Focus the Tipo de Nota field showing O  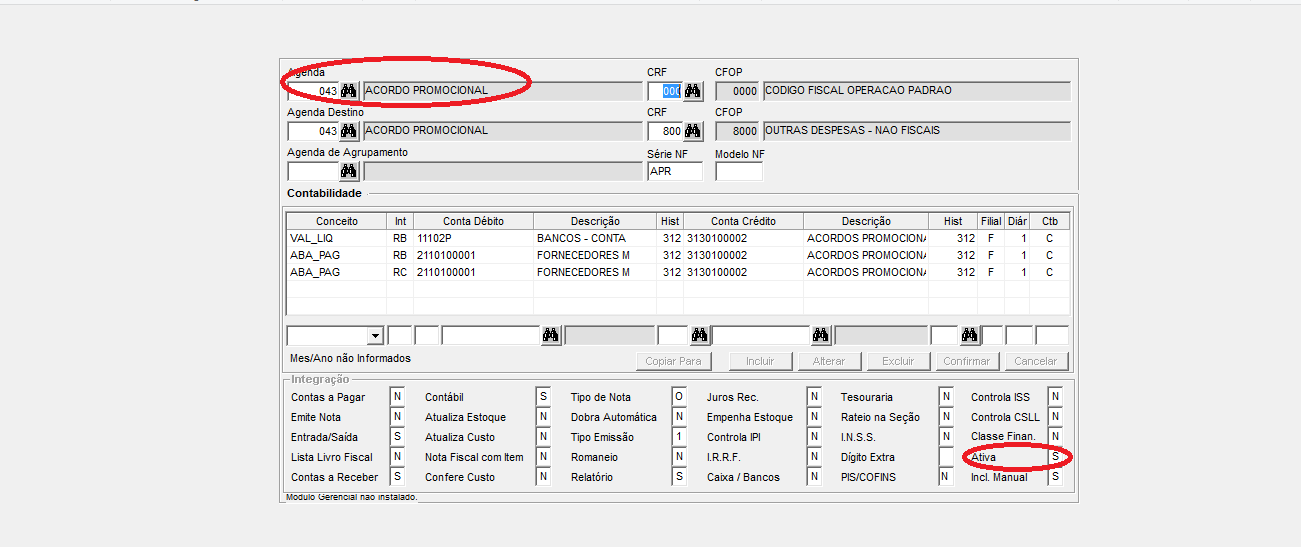pyautogui.click(x=679, y=397)
